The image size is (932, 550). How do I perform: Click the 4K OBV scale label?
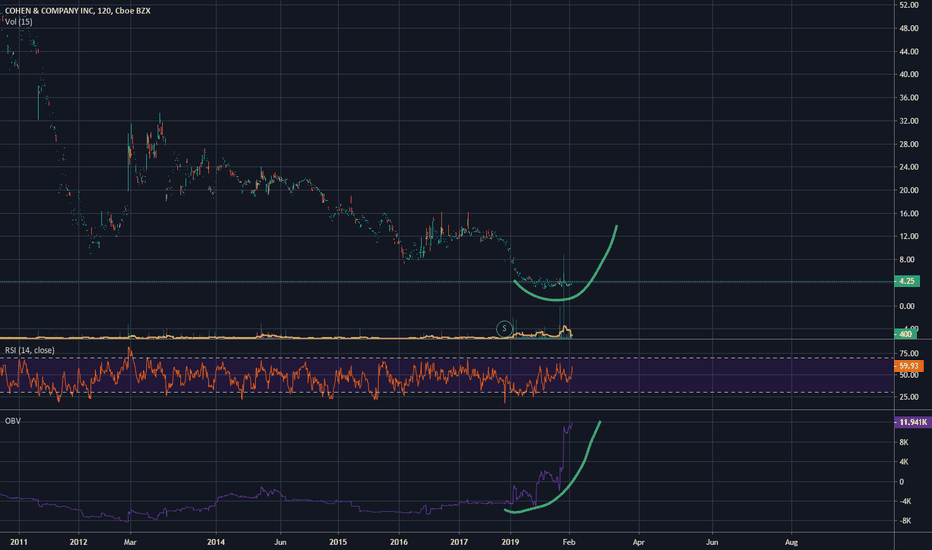pos(903,462)
